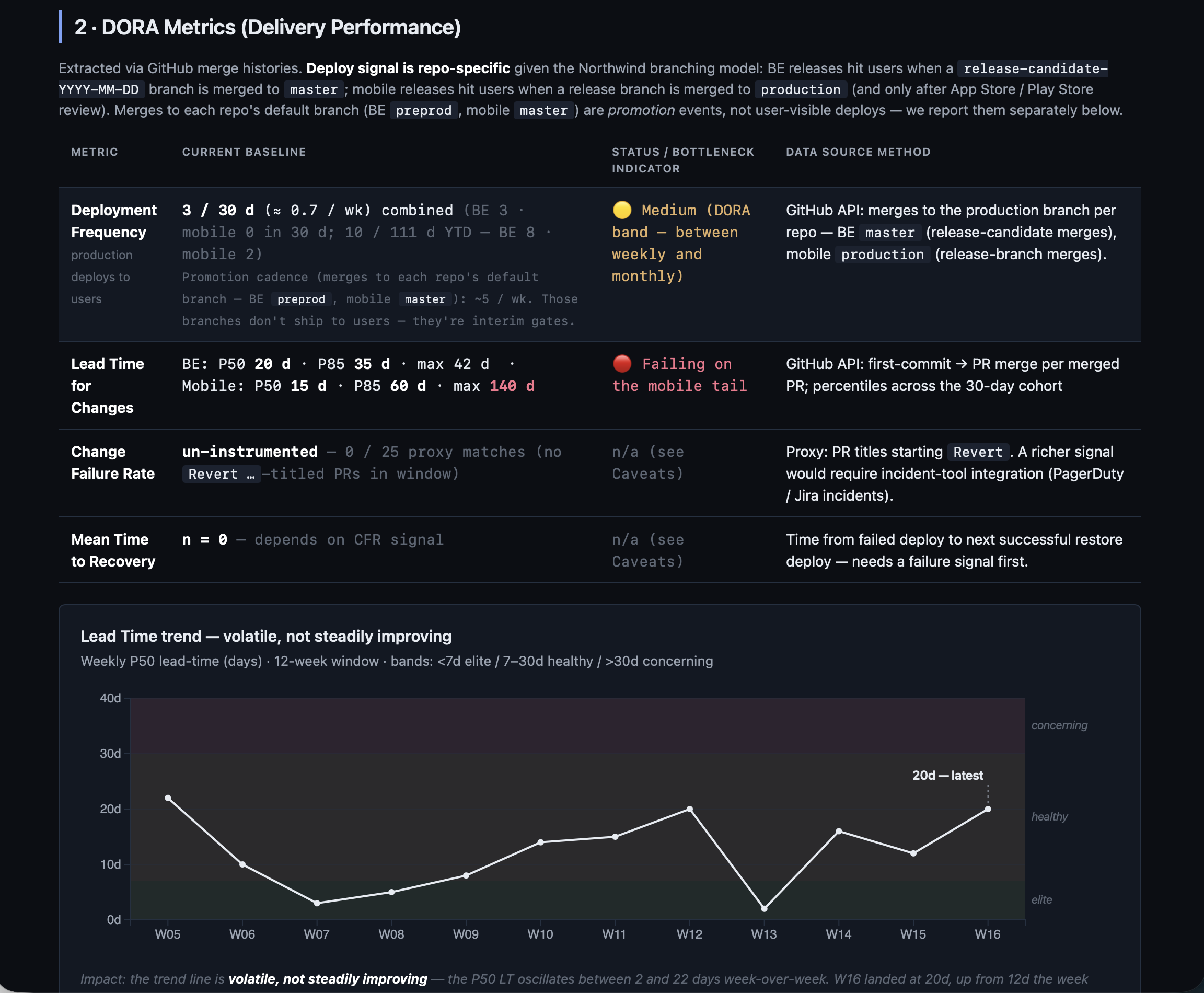Click the DATA SOURCE METHOD column header
Viewport: 1204px width, 993px height.
coord(858,152)
